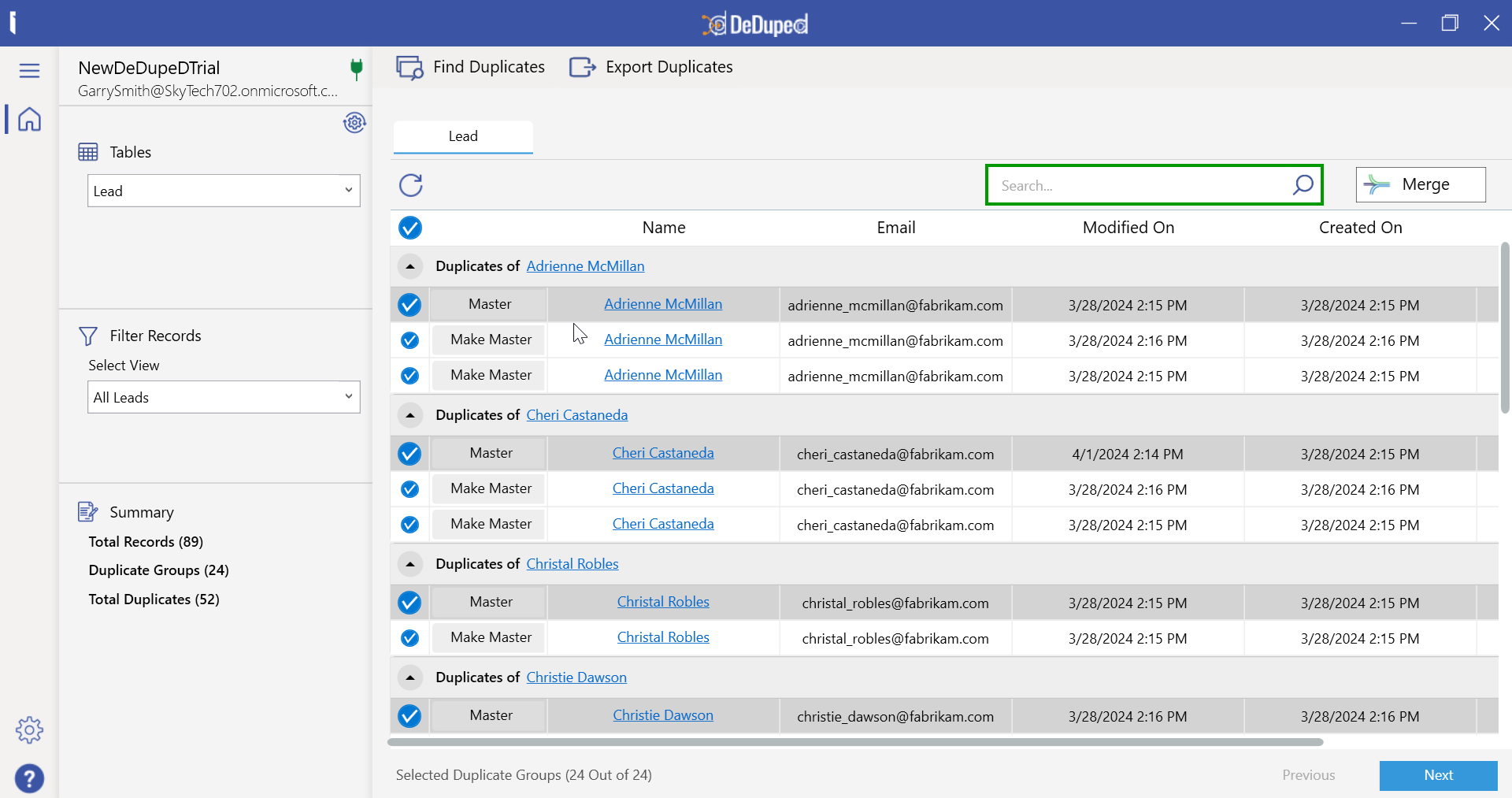Uncheck the Christal Robles Master row checkbox

coord(409,603)
